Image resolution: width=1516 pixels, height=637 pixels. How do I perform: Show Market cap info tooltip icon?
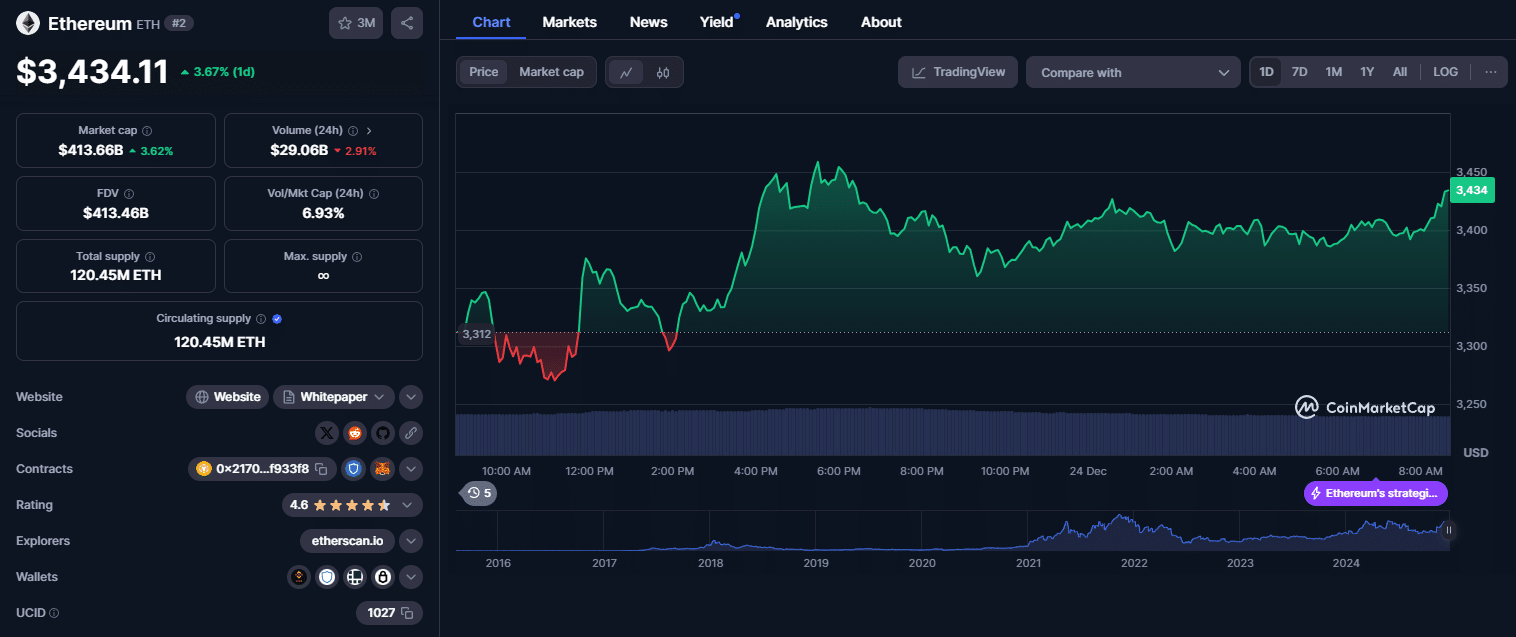(147, 131)
